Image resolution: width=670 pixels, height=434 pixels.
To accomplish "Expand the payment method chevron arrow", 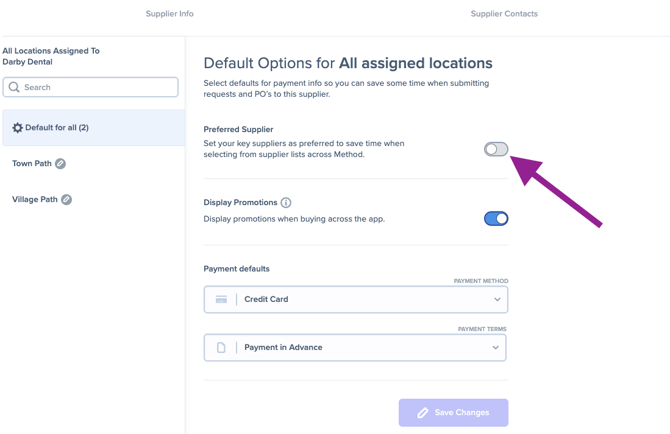I will point(497,299).
